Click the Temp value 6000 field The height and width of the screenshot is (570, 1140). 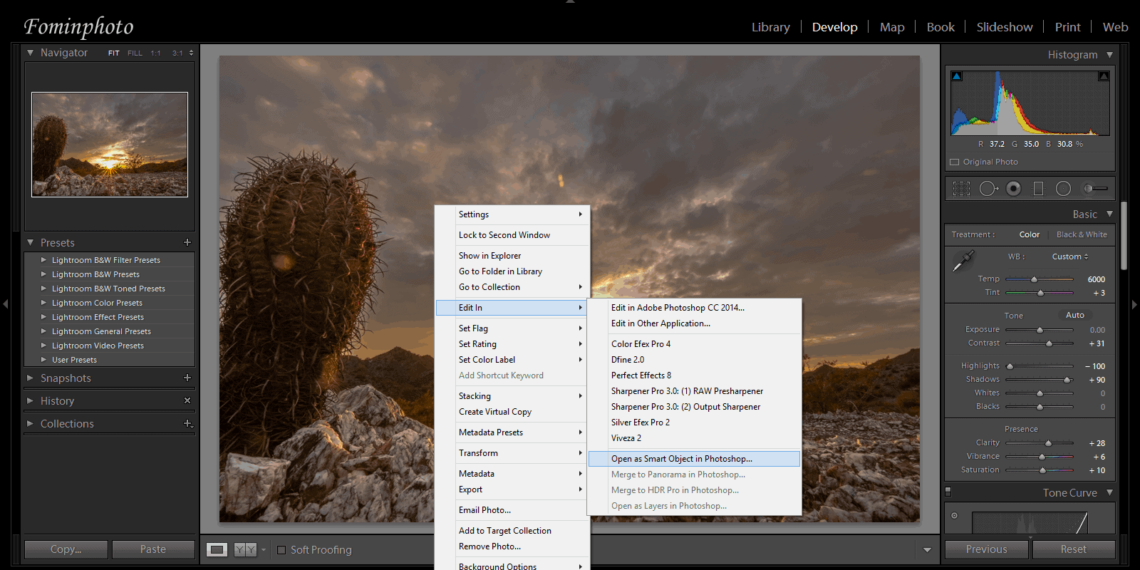point(1096,279)
